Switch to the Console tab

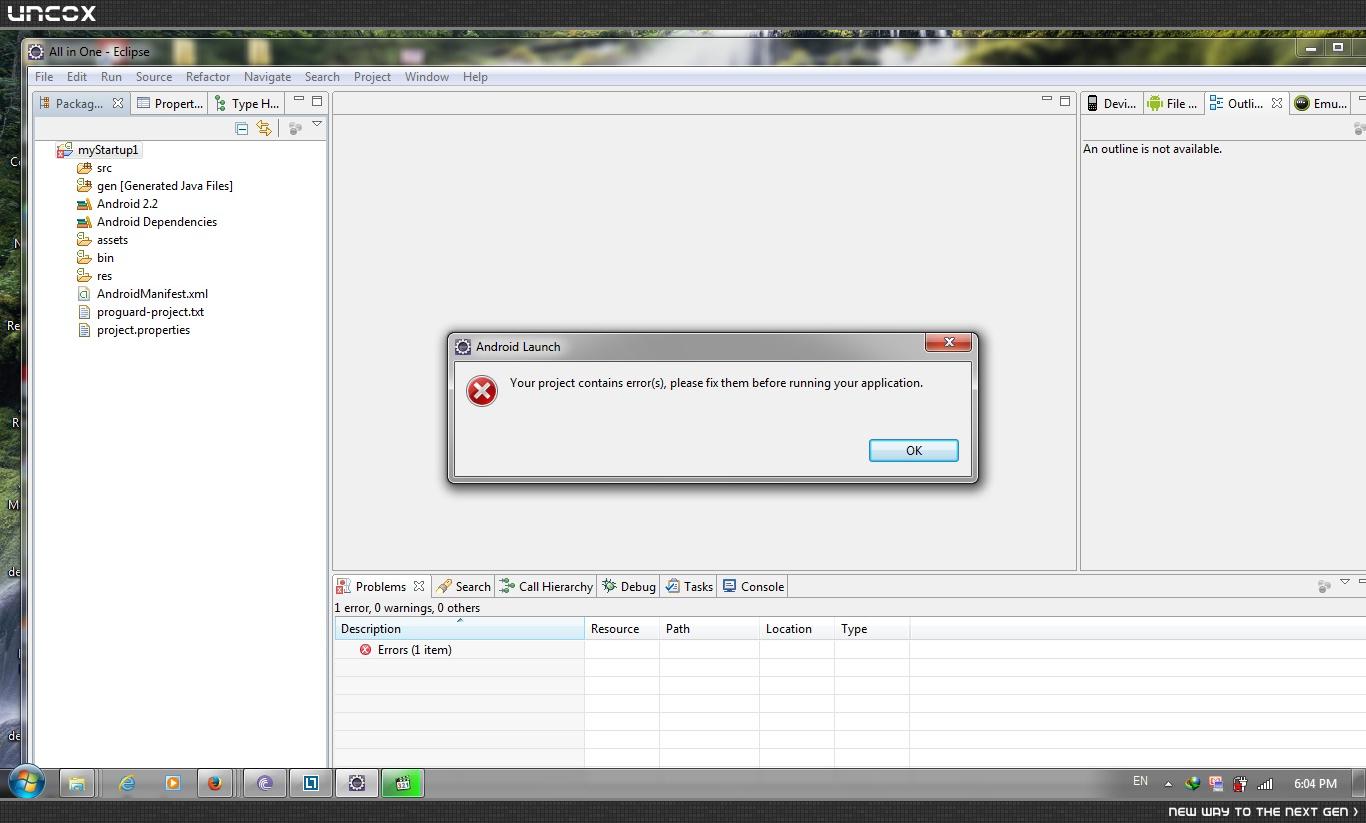(x=753, y=586)
